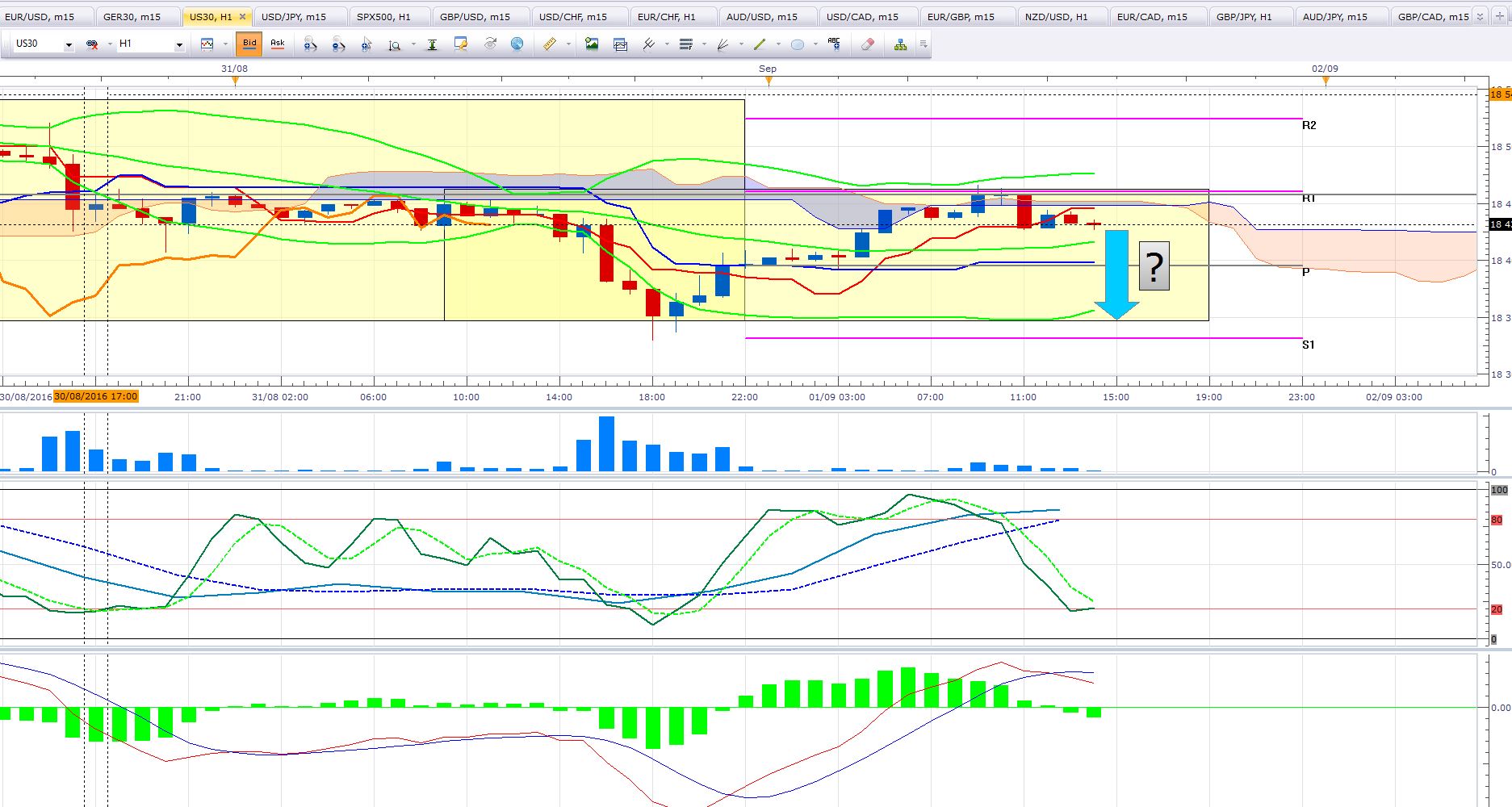Image resolution: width=1512 pixels, height=807 pixels.
Task: Toggle Bid price display
Action: [249, 44]
